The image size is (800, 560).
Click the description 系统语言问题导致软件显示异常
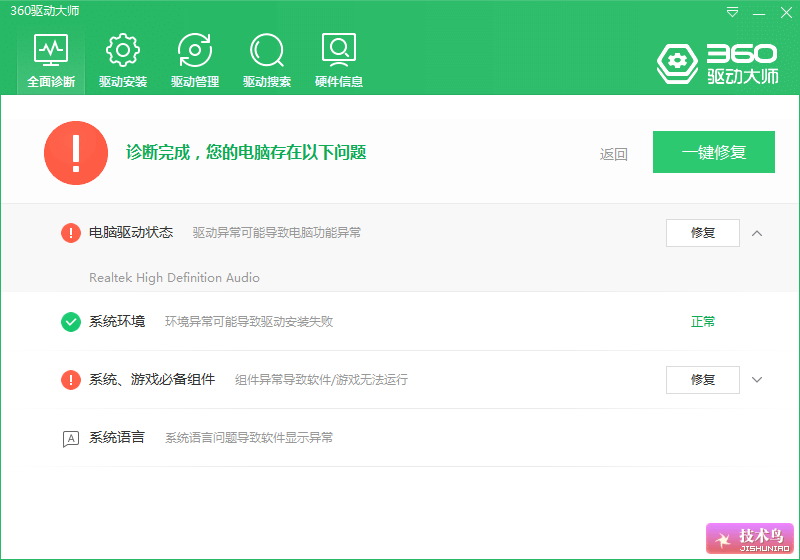click(249, 438)
